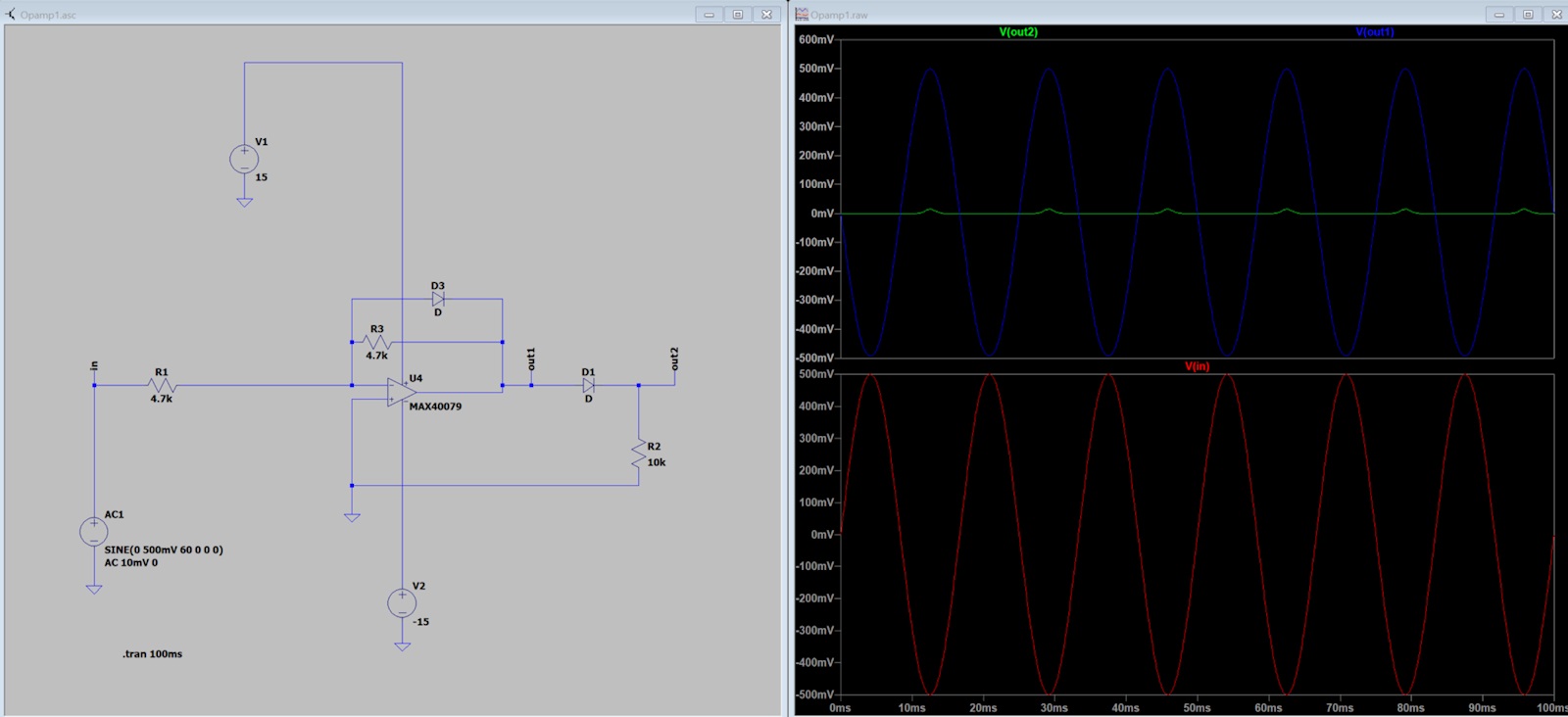Image resolution: width=1568 pixels, height=717 pixels.
Task: Click the R3 4.7k feedback resistor
Action: point(377,342)
